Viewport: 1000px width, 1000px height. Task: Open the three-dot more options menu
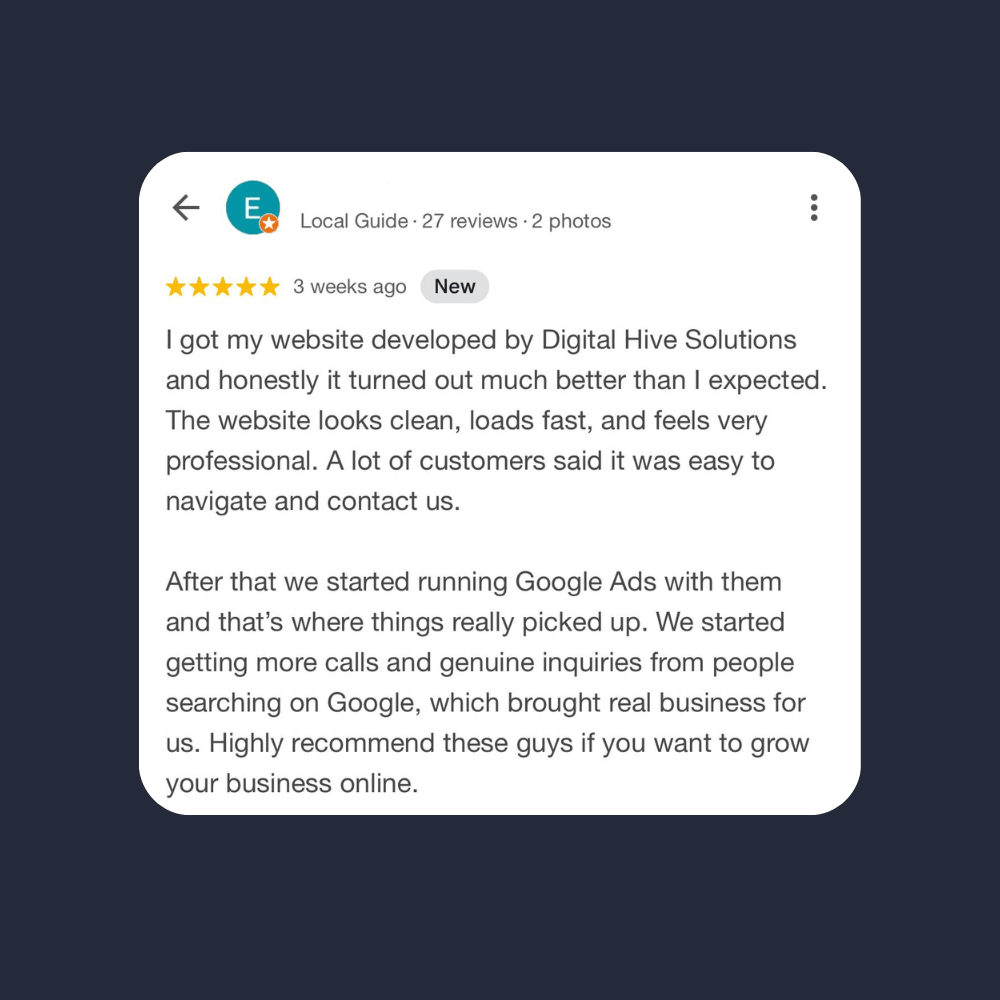814,208
